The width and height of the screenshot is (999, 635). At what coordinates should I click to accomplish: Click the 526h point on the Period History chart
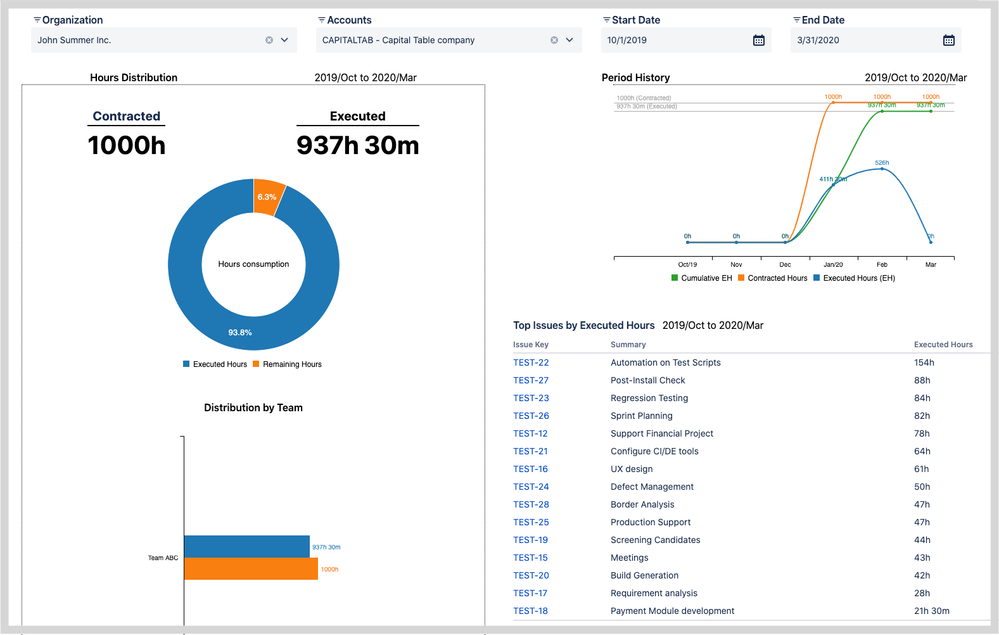coord(882,169)
